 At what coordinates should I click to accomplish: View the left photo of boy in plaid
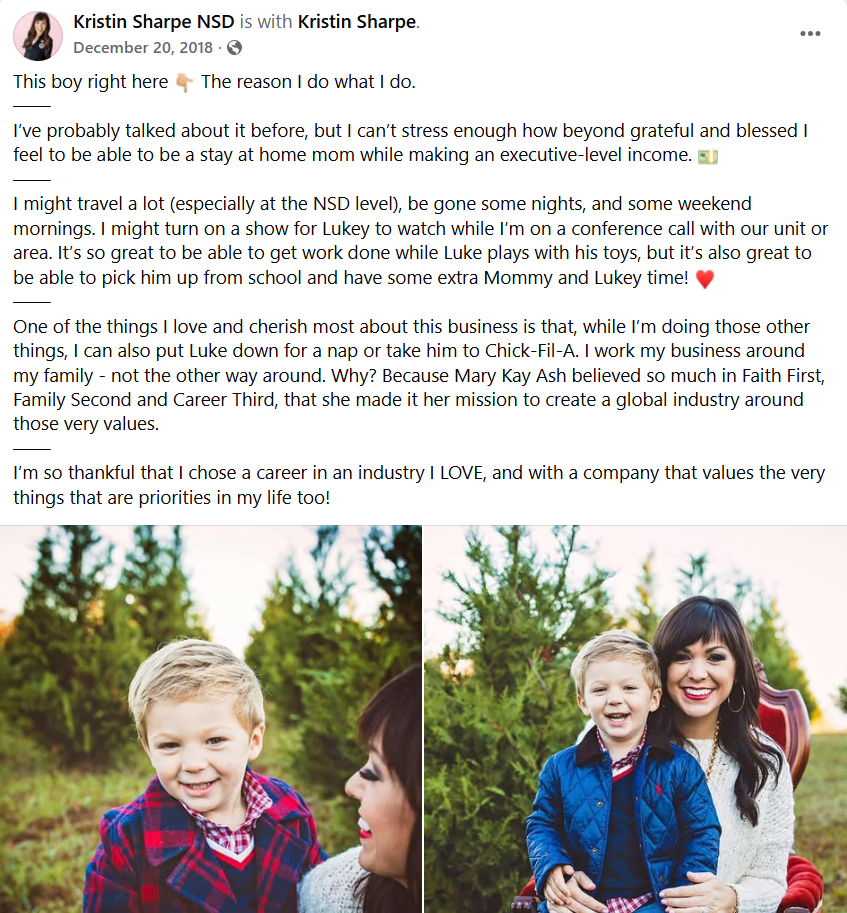[x=211, y=719]
